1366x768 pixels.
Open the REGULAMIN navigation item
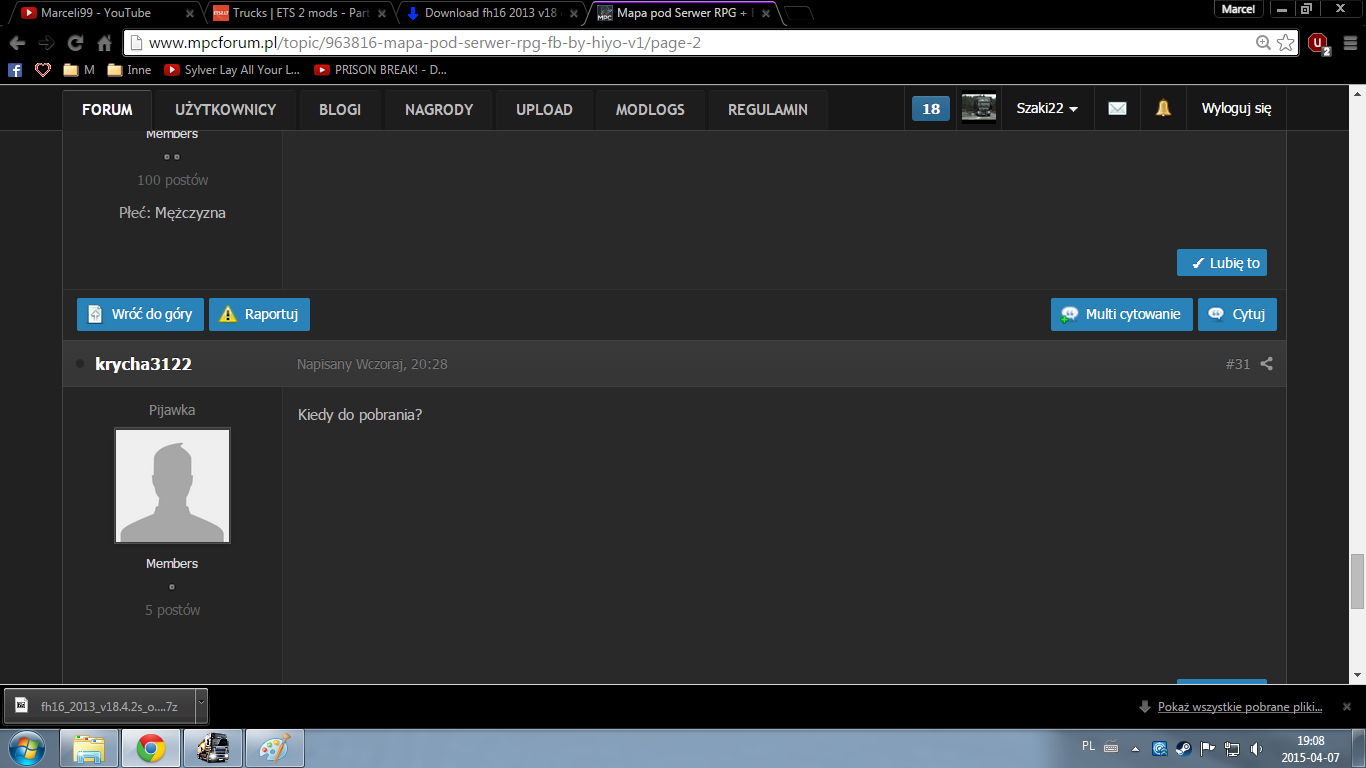[x=768, y=109]
